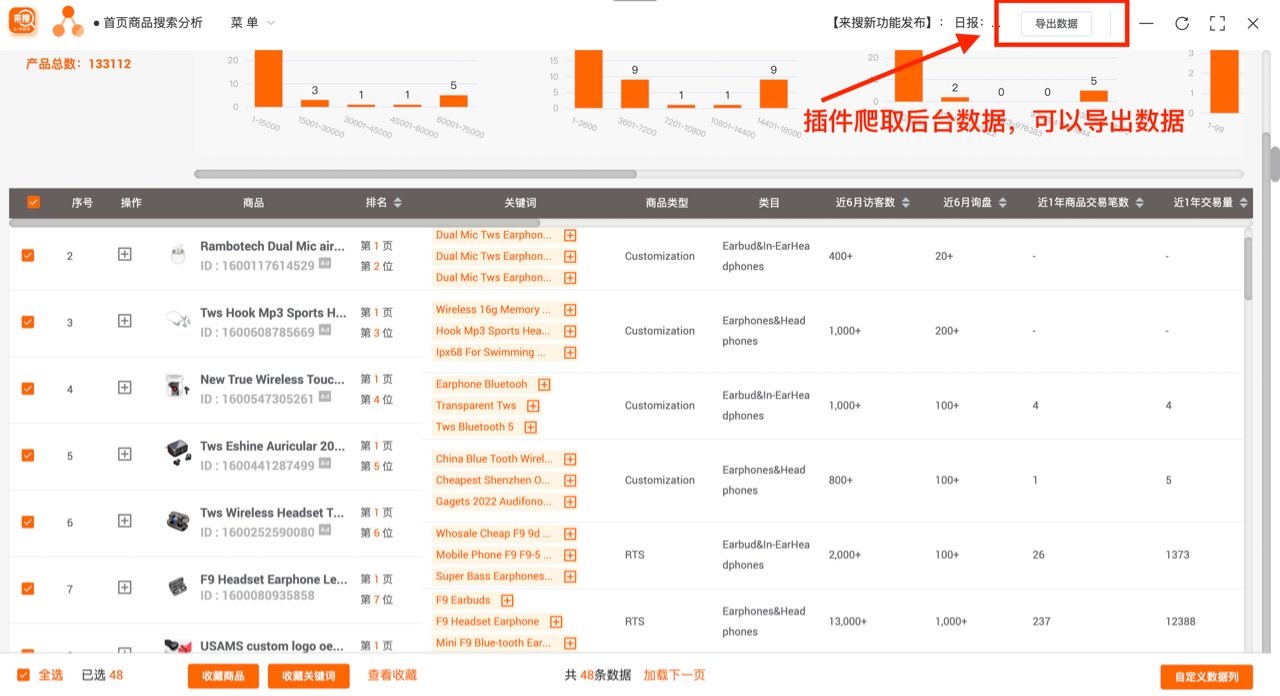The height and width of the screenshot is (696, 1280).
Task: Open 查看收藏 link
Action: pos(392,675)
